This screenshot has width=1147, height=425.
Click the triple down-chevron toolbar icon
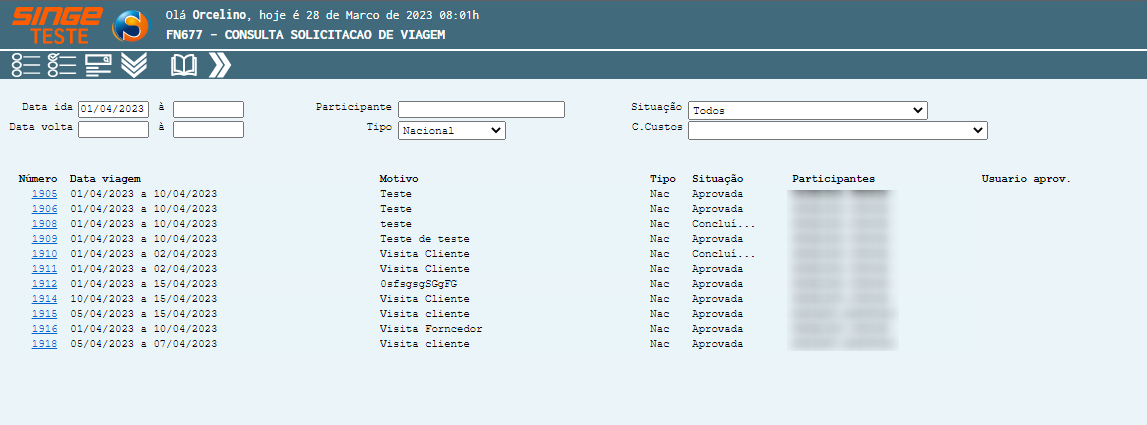coord(134,66)
